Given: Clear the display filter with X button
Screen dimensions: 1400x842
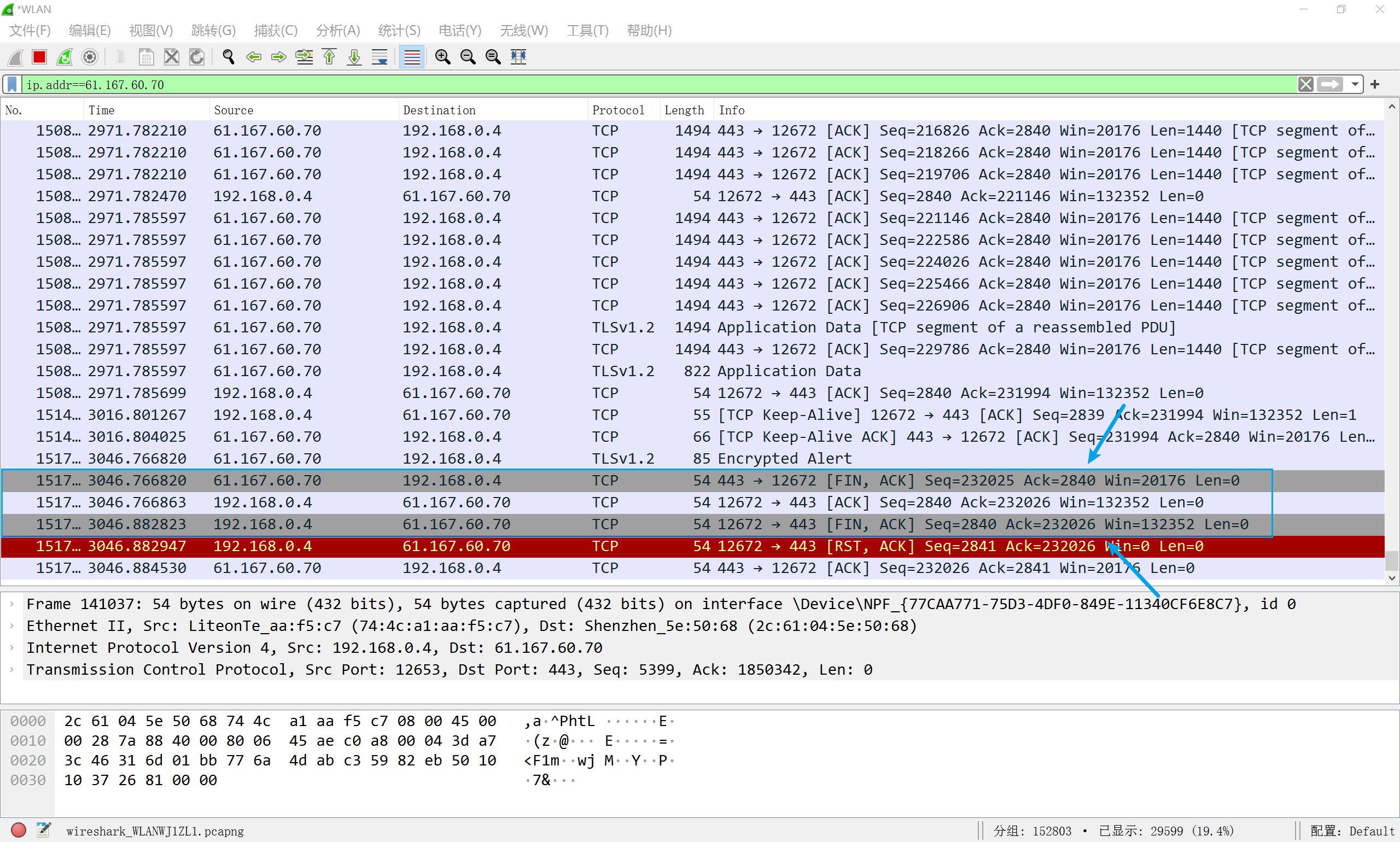Looking at the screenshot, I should coord(1305,85).
